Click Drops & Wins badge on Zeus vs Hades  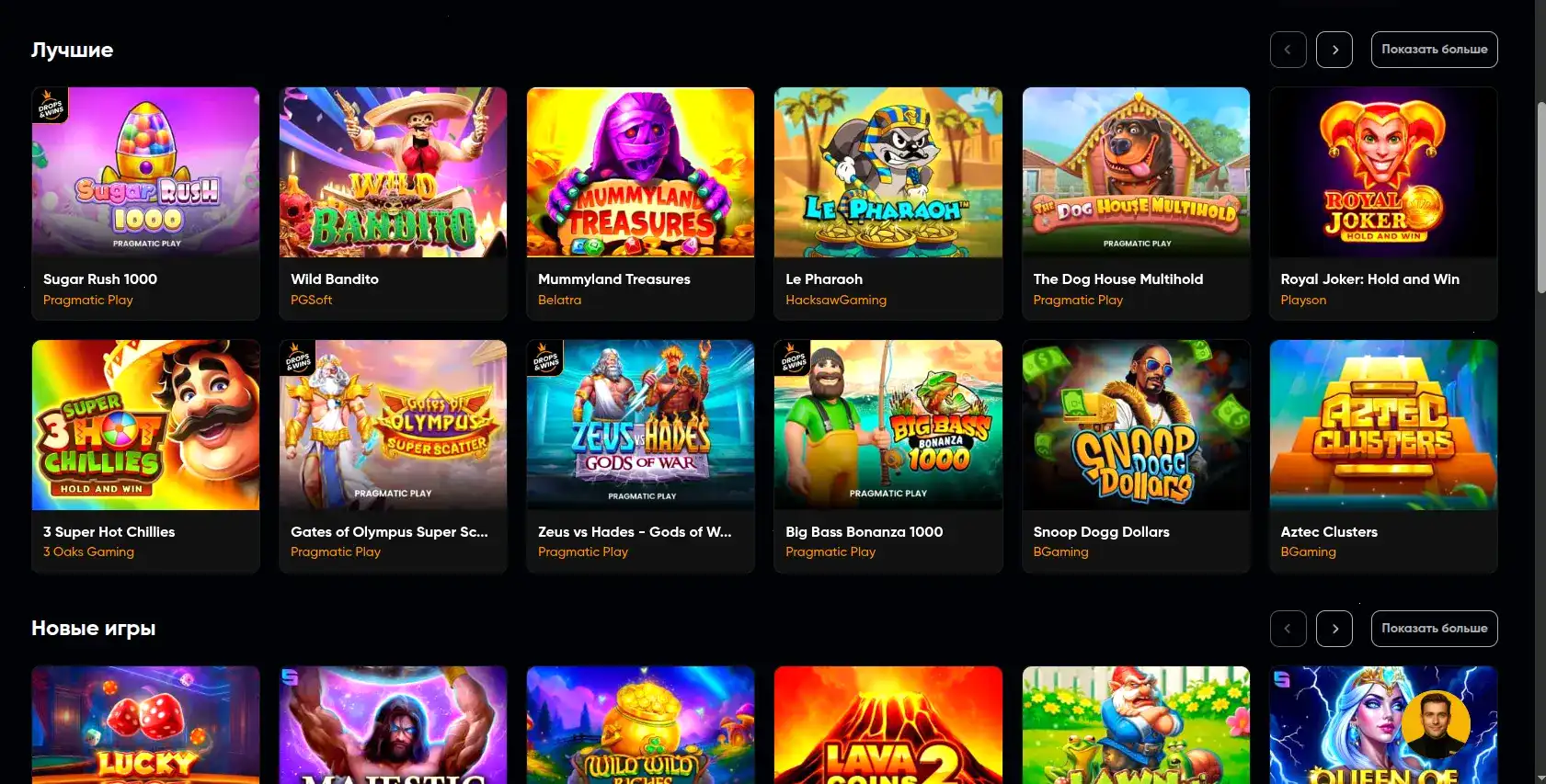pos(545,358)
